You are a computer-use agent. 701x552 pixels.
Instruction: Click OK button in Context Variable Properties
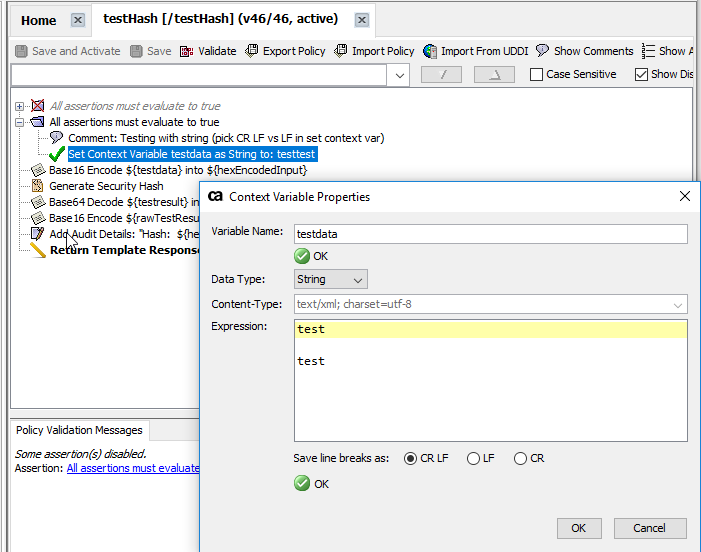[578, 528]
